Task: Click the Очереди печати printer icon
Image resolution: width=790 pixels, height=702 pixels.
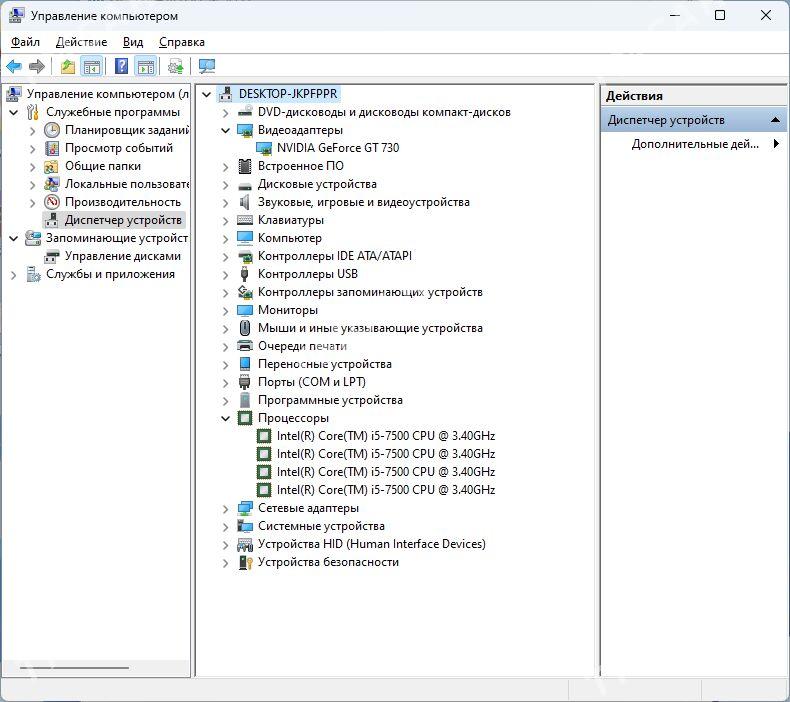Action: (x=245, y=346)
